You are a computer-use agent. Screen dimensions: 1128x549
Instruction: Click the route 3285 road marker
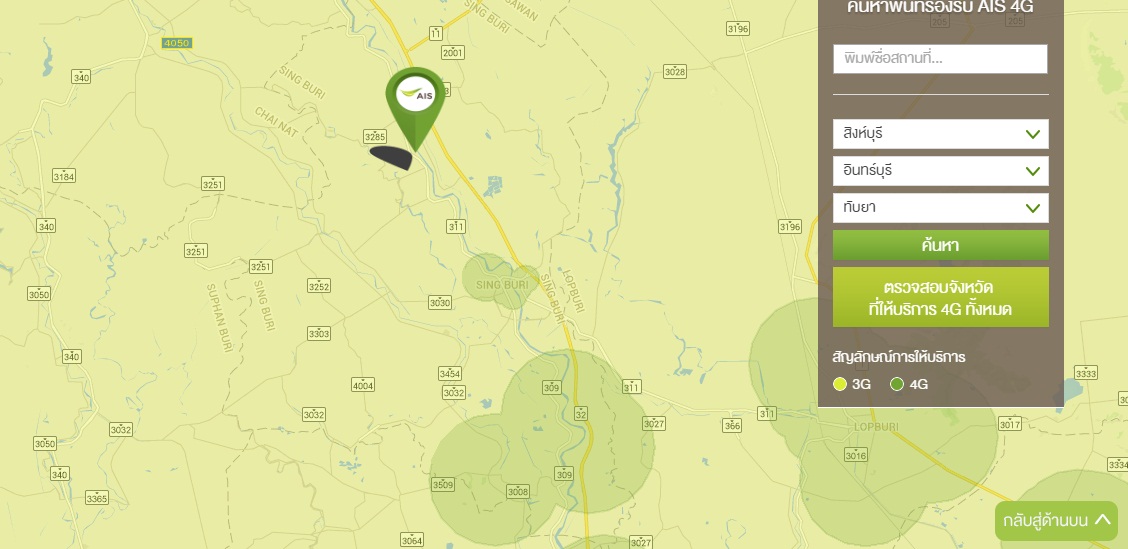pos(375,137)
